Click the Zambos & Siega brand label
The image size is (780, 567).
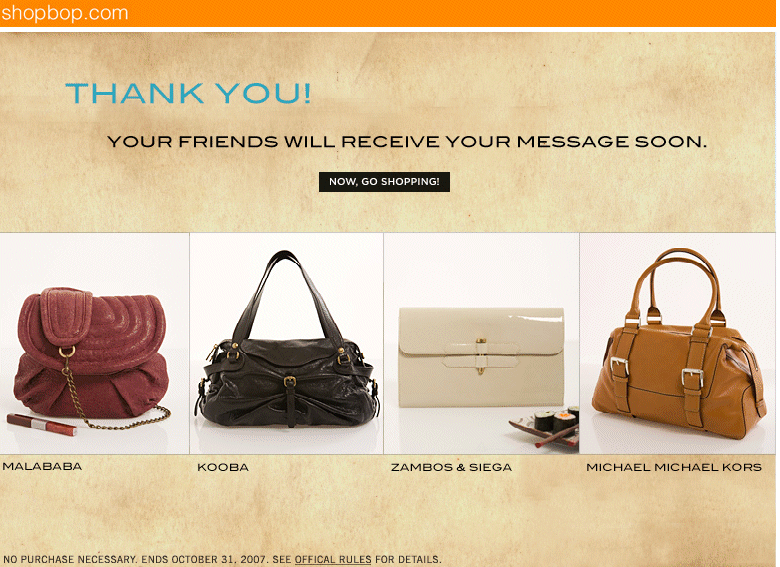coord(451,467)
